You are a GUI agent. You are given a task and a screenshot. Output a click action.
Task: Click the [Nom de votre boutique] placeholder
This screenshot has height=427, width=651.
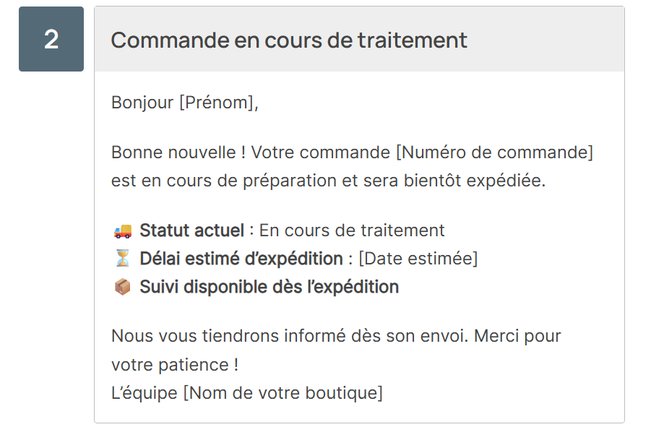click(x=282, y=392)
